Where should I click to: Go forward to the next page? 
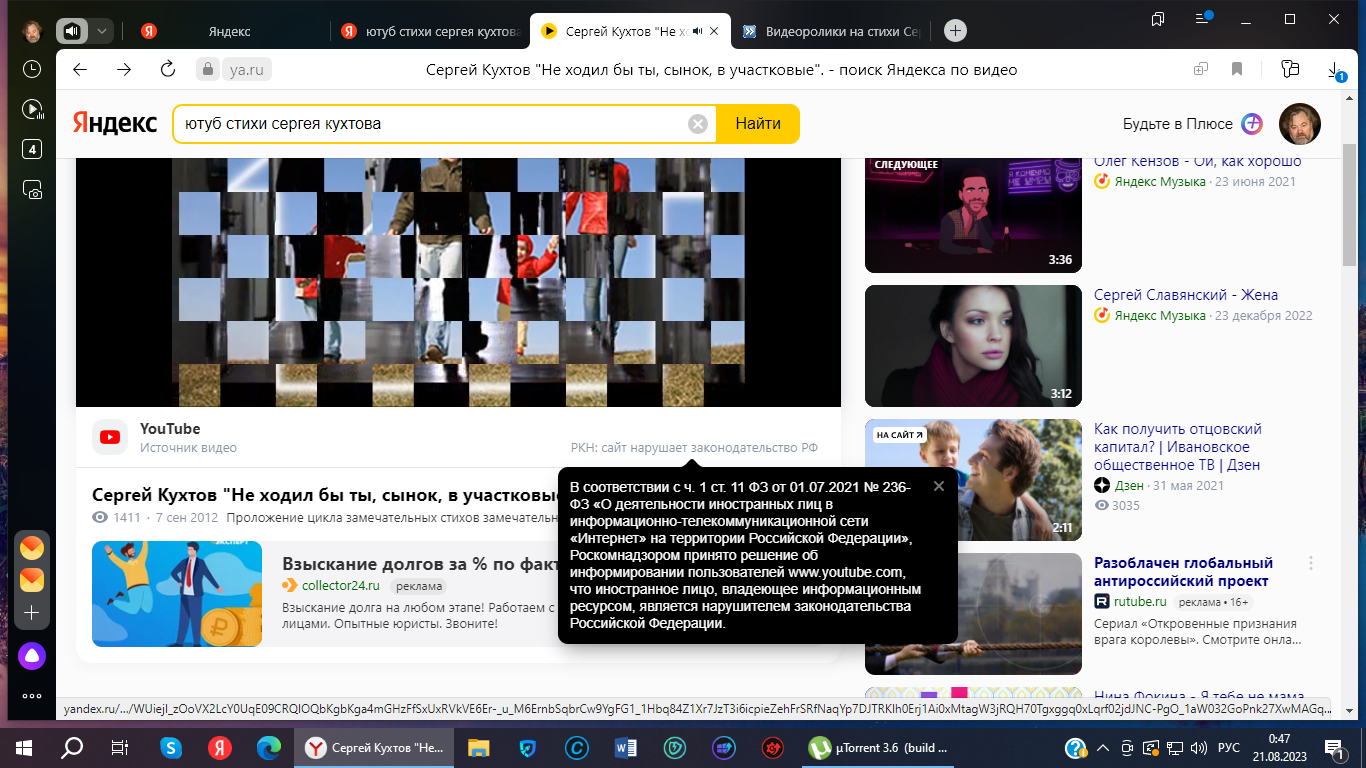[124, 69]
